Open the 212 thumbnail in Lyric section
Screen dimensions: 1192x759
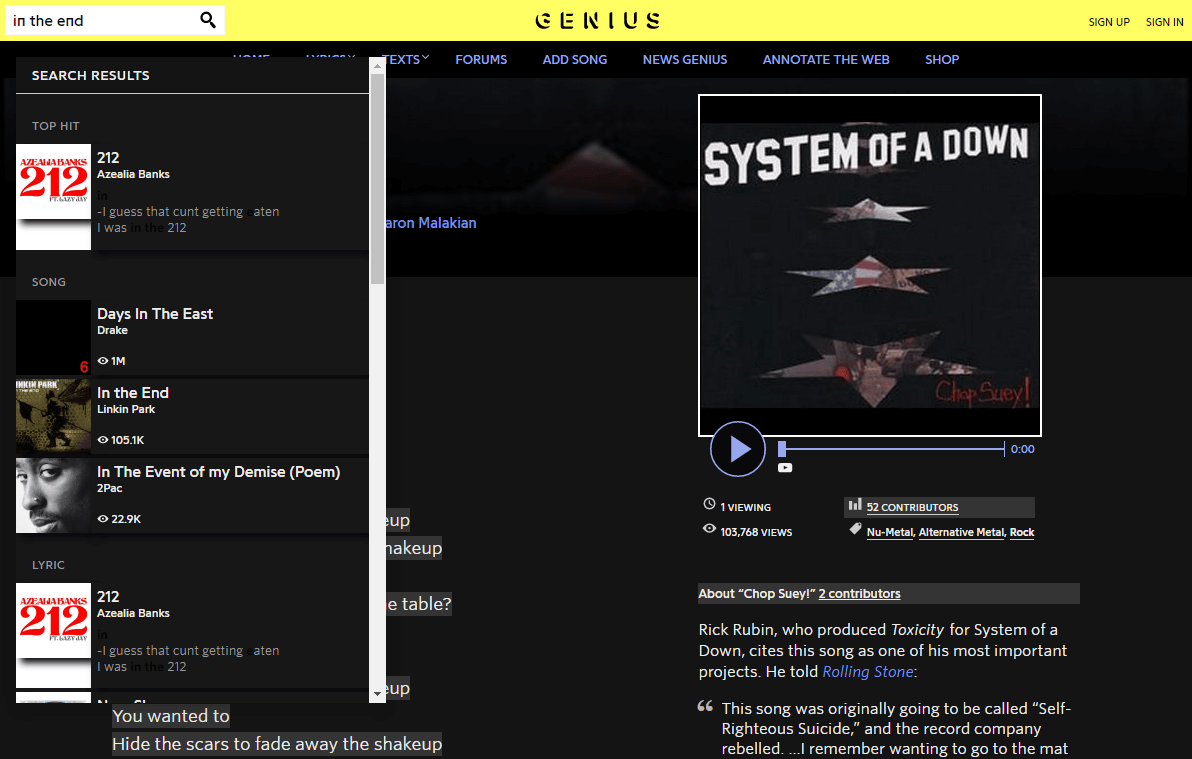tap(53, 635)
